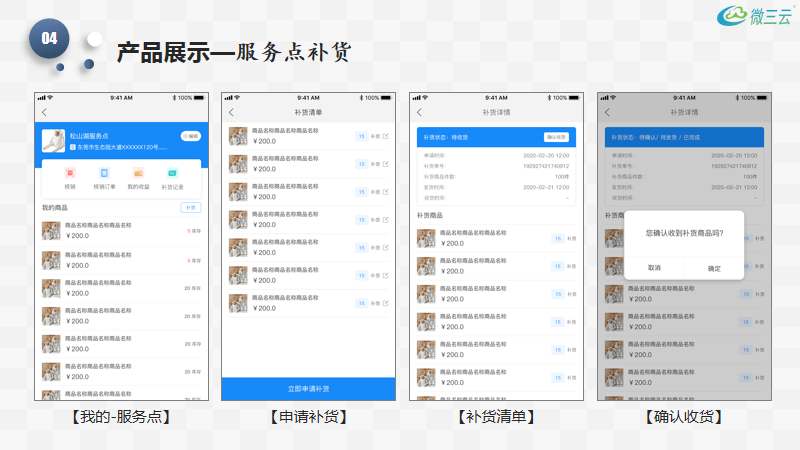This screenshot has height=450, width=800.
Task: Tap the 核销 icon
Action: pos(70,173)
